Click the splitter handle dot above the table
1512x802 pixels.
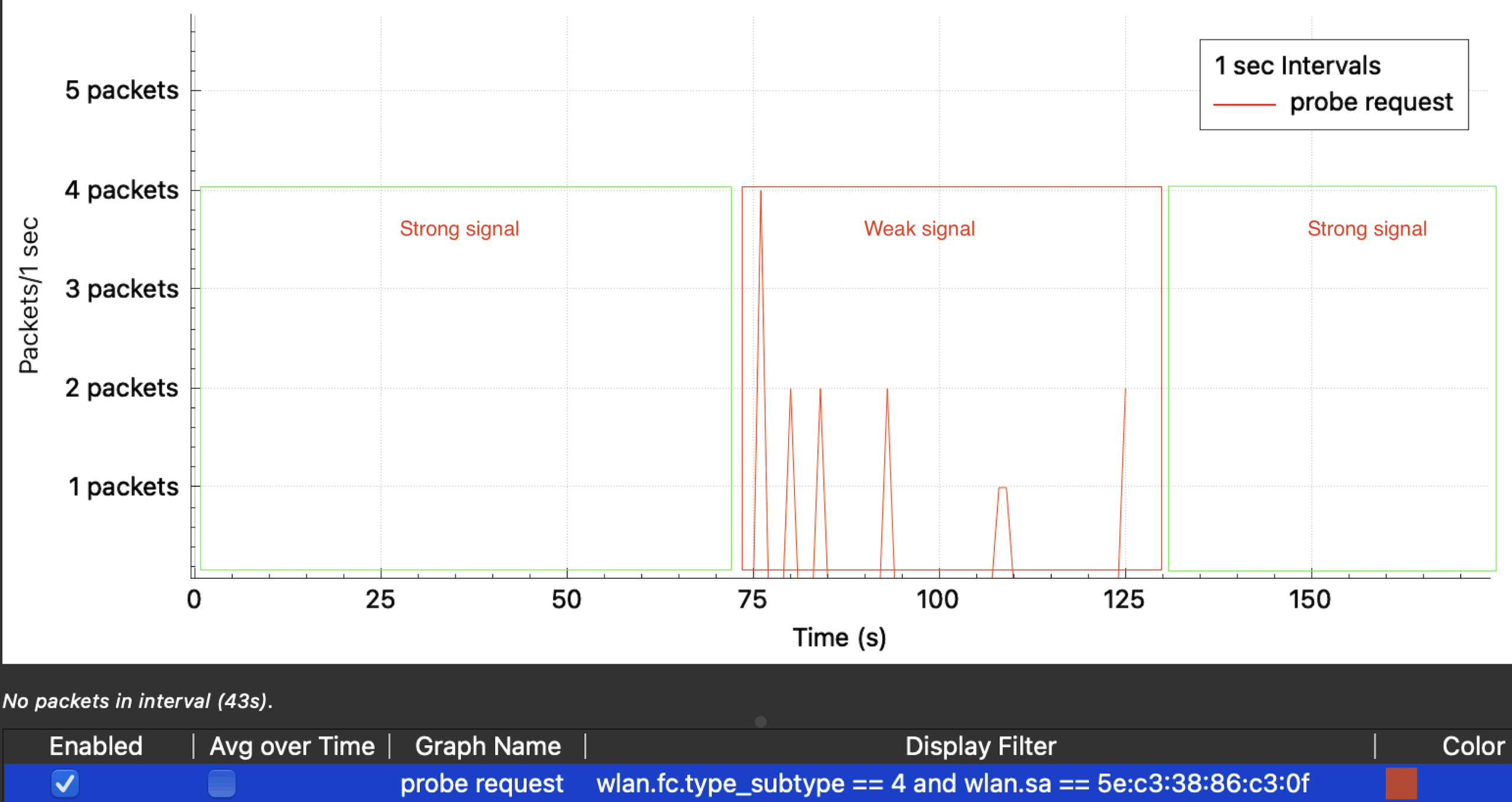point(761,722)
